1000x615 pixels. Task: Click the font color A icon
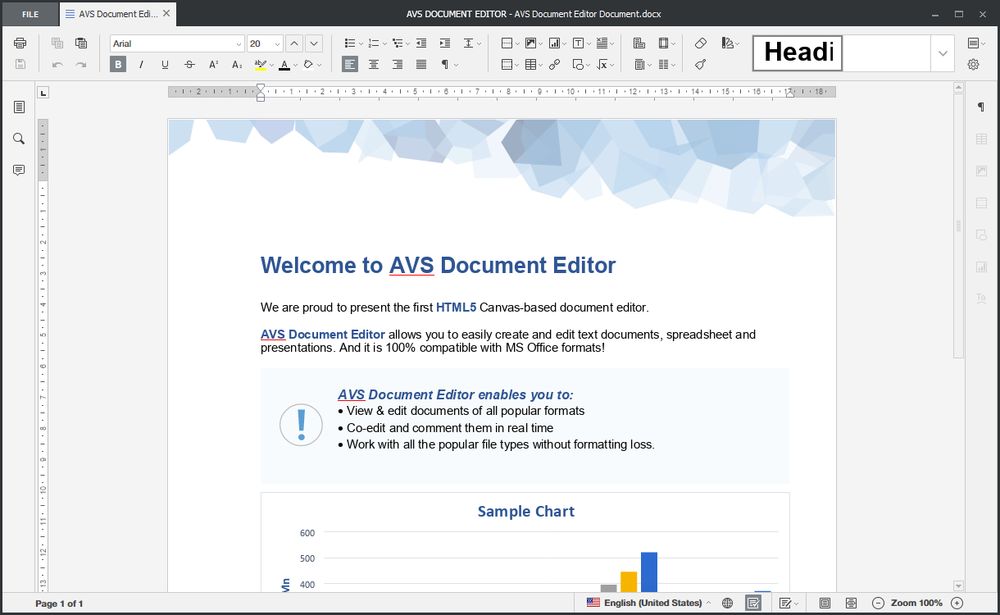(x=284, y=64)
